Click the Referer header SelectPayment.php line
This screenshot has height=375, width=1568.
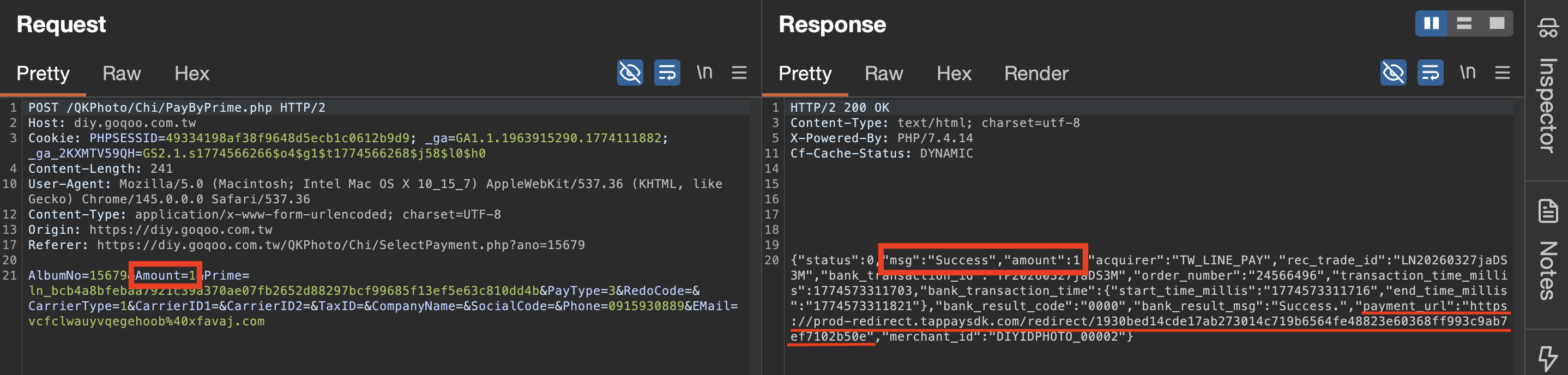306,245
